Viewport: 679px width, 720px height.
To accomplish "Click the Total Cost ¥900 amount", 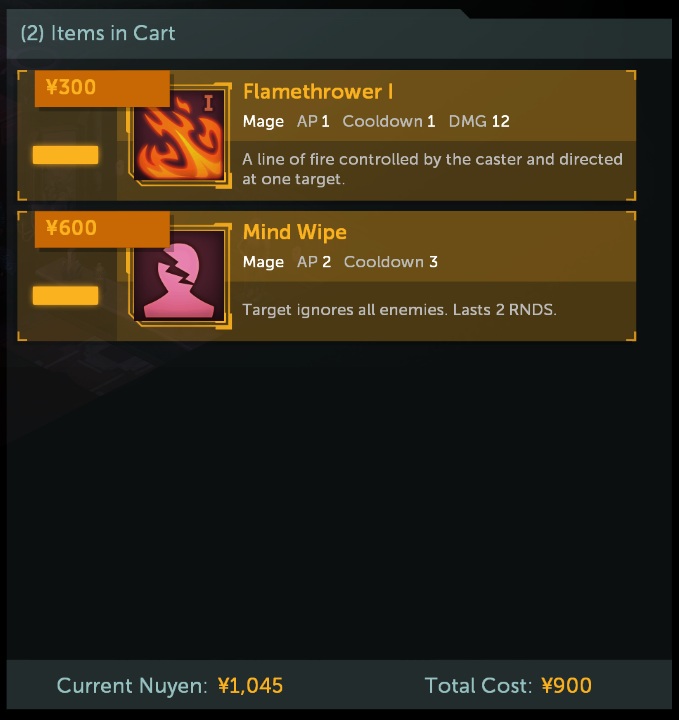I will tap(567, 686).
